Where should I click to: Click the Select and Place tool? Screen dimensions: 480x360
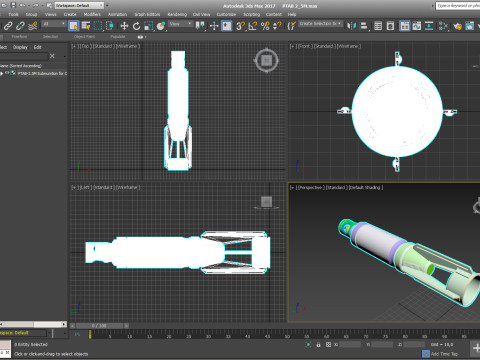[x=161, y=26]
